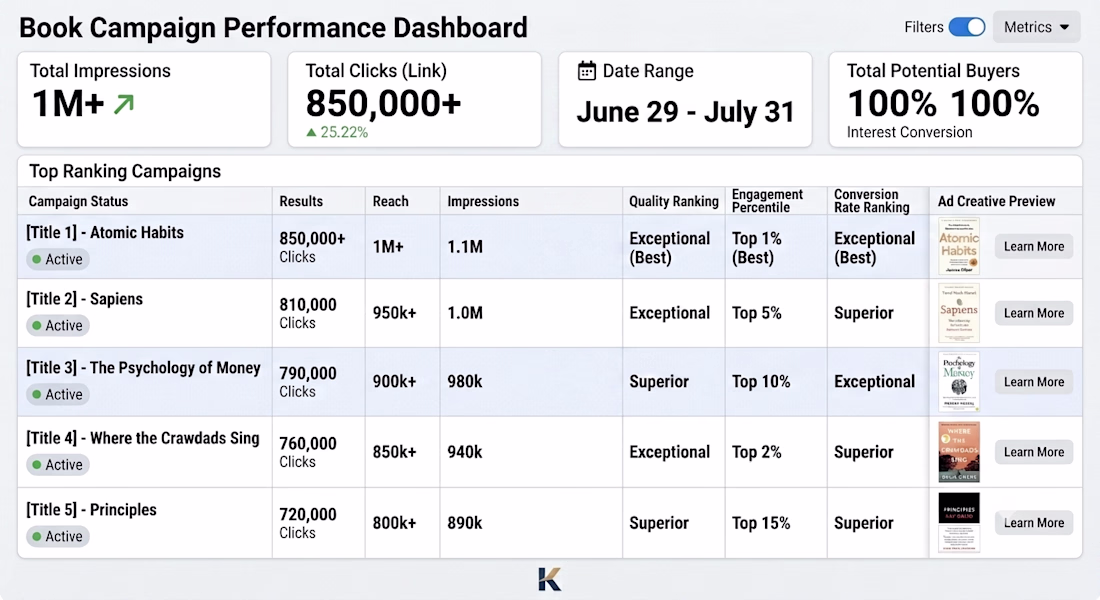This screenshot has width=1100, height=600.
Task: Click the Active badge under The Psychology of Money
Action: [x=58, y=394]
